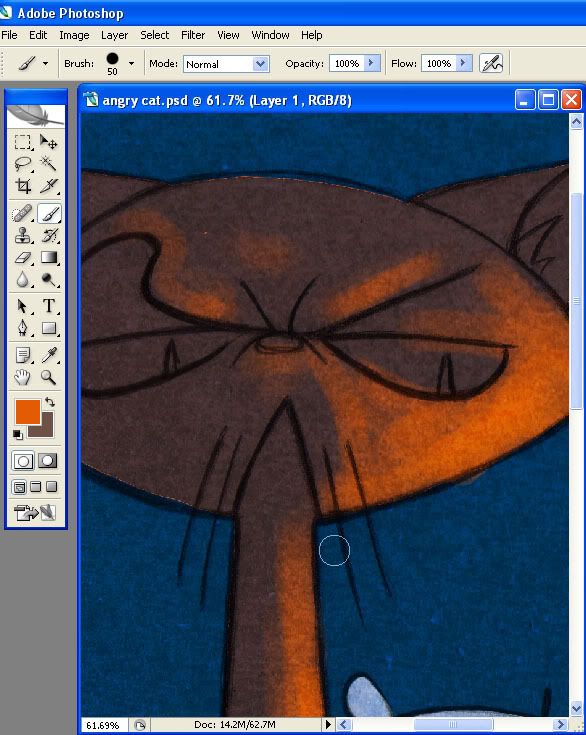Click the Jump to ImageReady button
This screenshot has height=735, width=586.
pyautogui.click(x=35, y=512)
